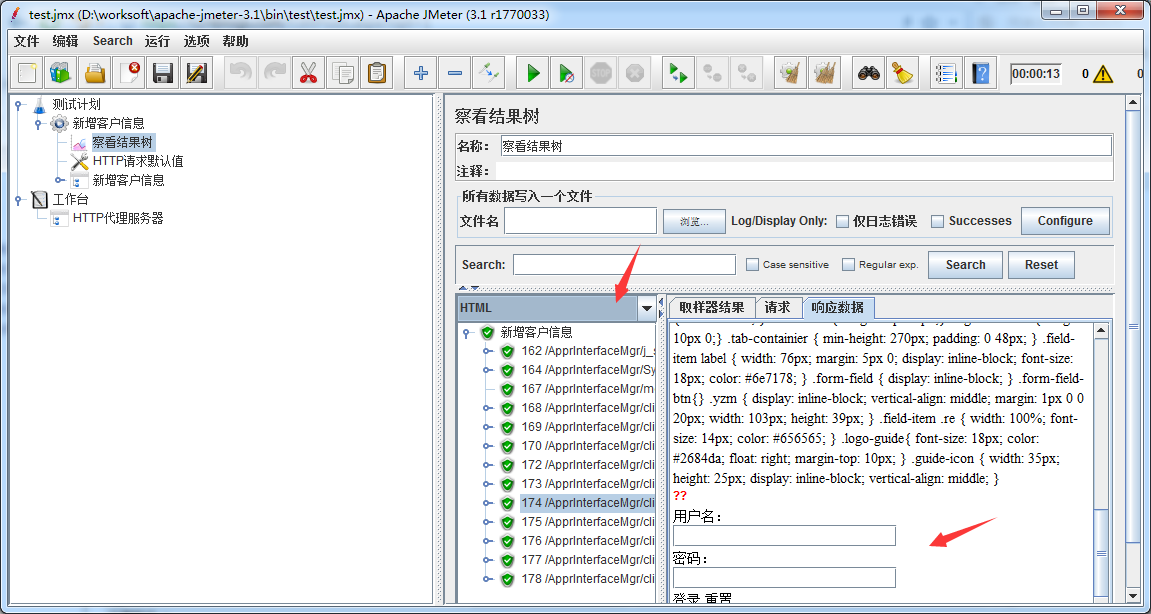Click the broom Reset Search icon
This screenshot has height=614, width=1151.
click(x=903, y=73)
